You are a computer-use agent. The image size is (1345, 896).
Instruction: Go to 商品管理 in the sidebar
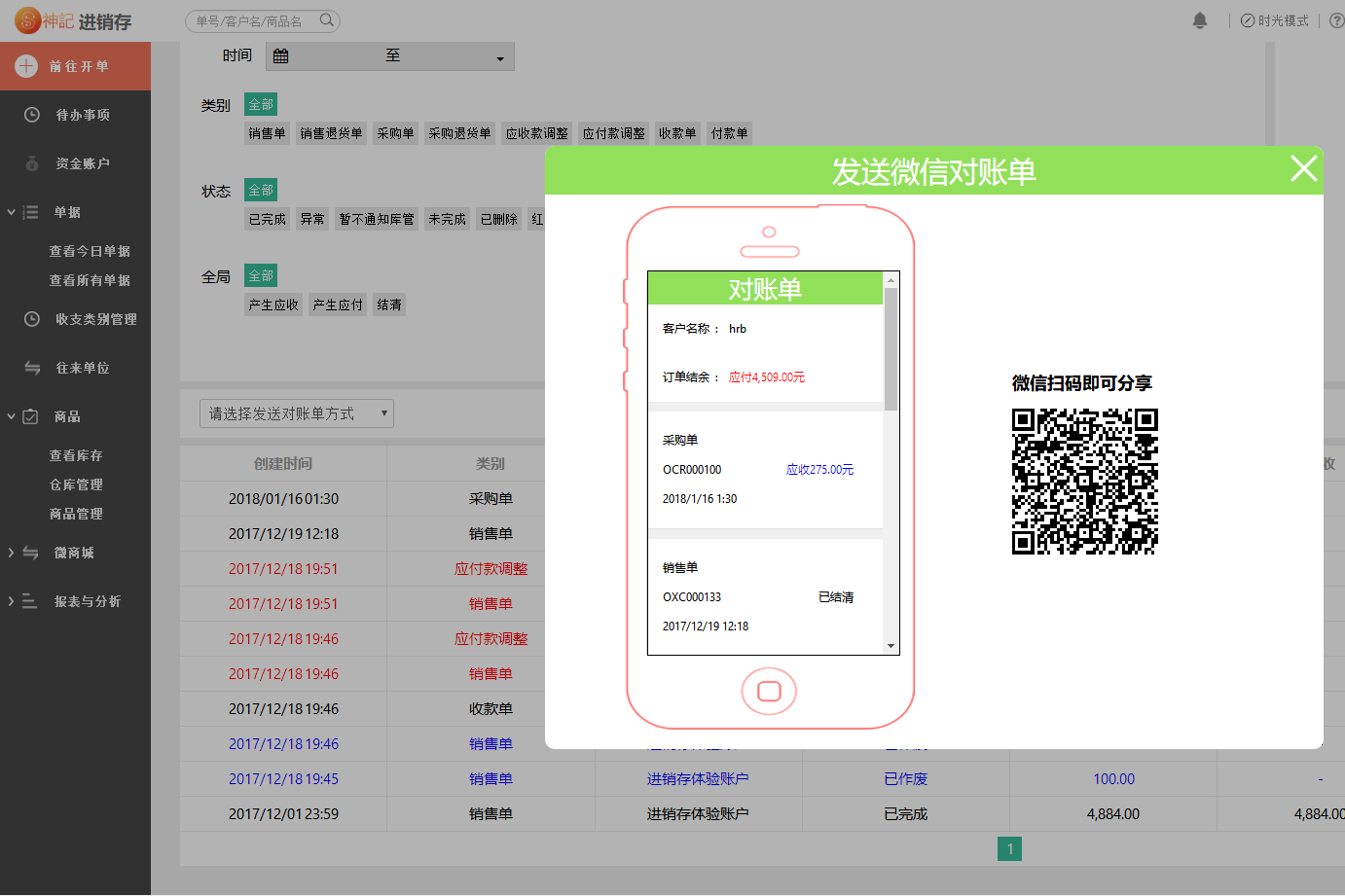tap(76, 514)
